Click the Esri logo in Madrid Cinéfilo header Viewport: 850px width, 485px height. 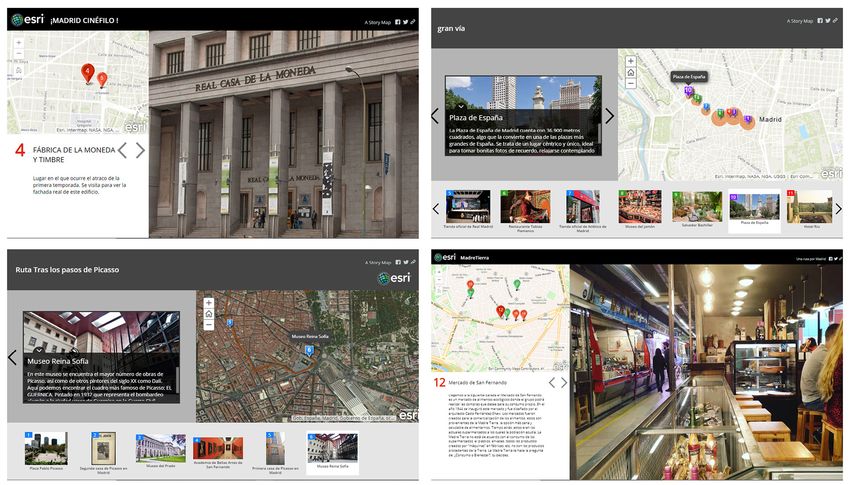(x=28, y=20)
